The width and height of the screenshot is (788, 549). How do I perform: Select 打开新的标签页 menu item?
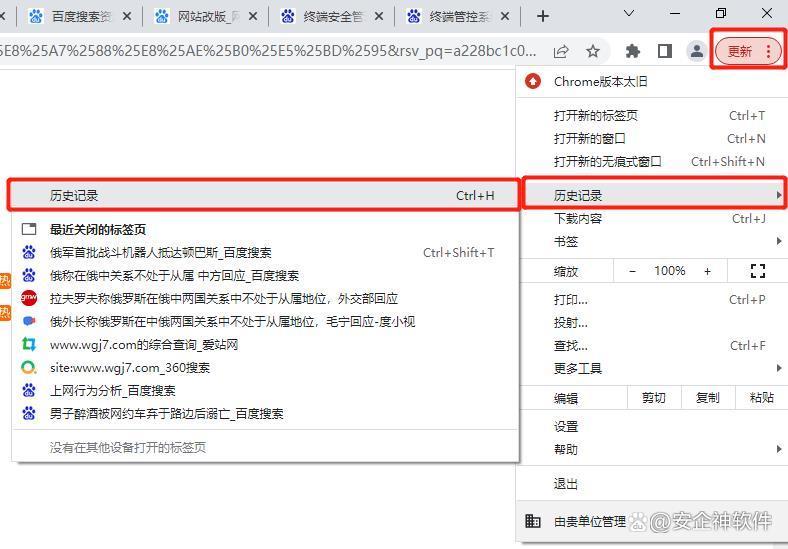(x=652, y=116)
